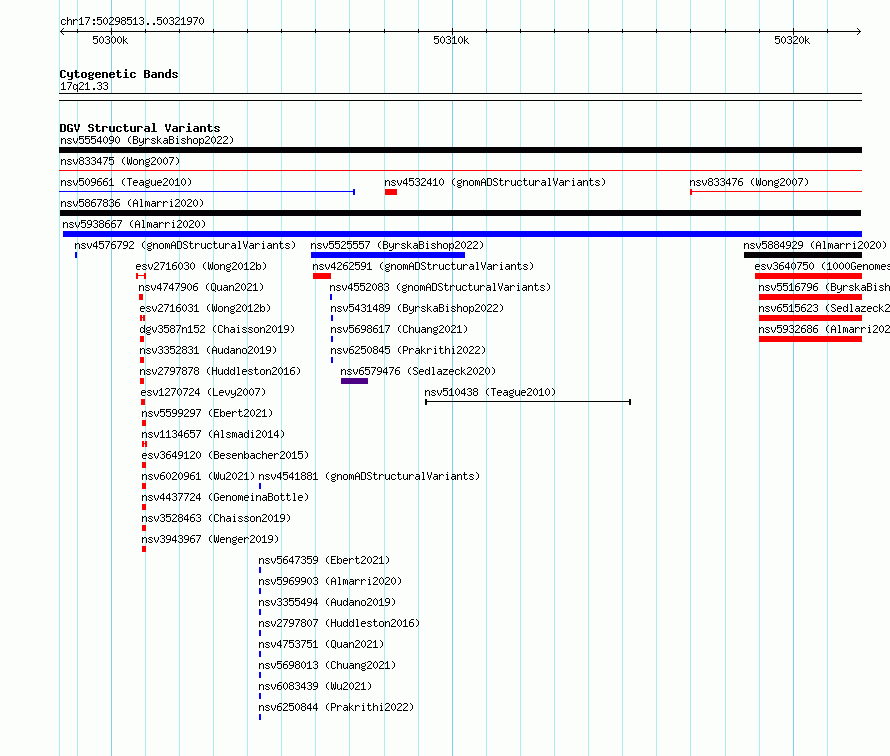
Task: Open the nsv4747906 (Quan2021) label
Action: click(201, 287)
